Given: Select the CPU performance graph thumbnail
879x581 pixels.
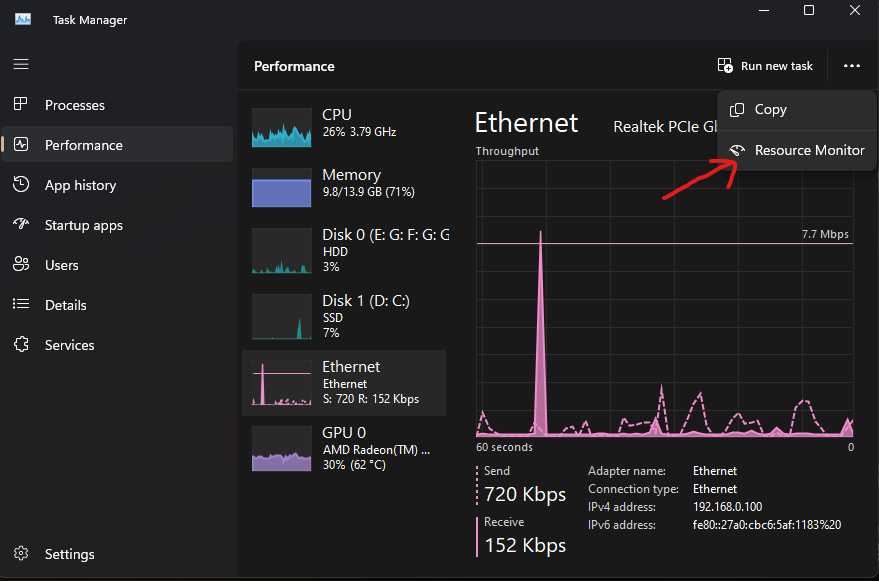Looking at the screenshot, I should click(281, 123).
